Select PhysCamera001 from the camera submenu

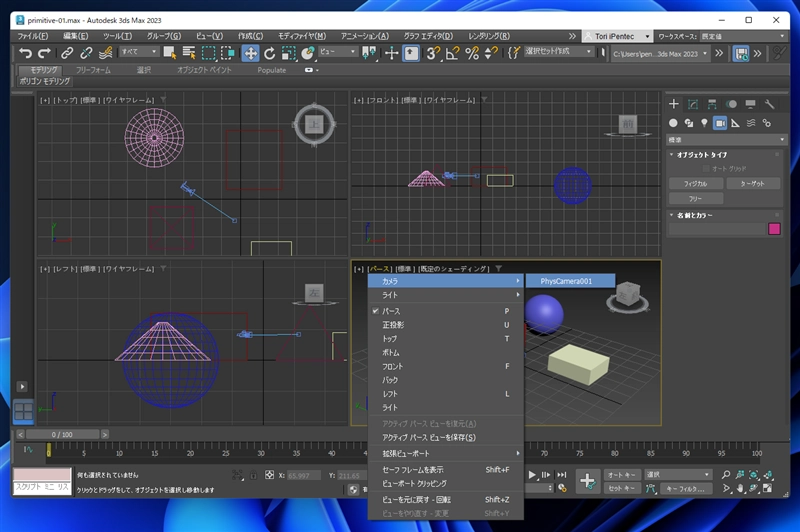[566, 281]
